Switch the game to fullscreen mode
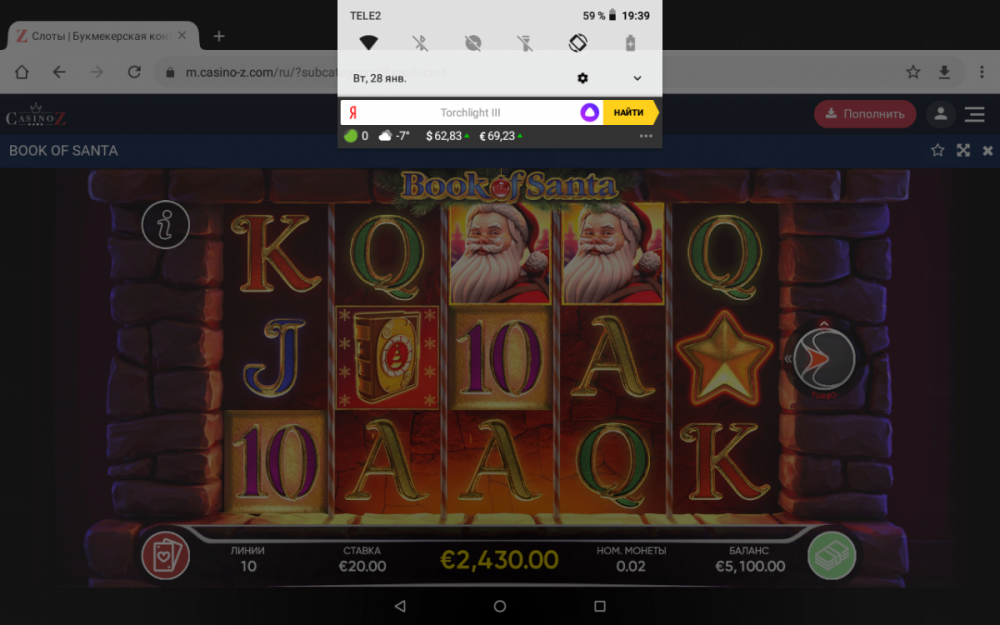The height and width of the screenshot is (625, 1000). tap(963, 151)
